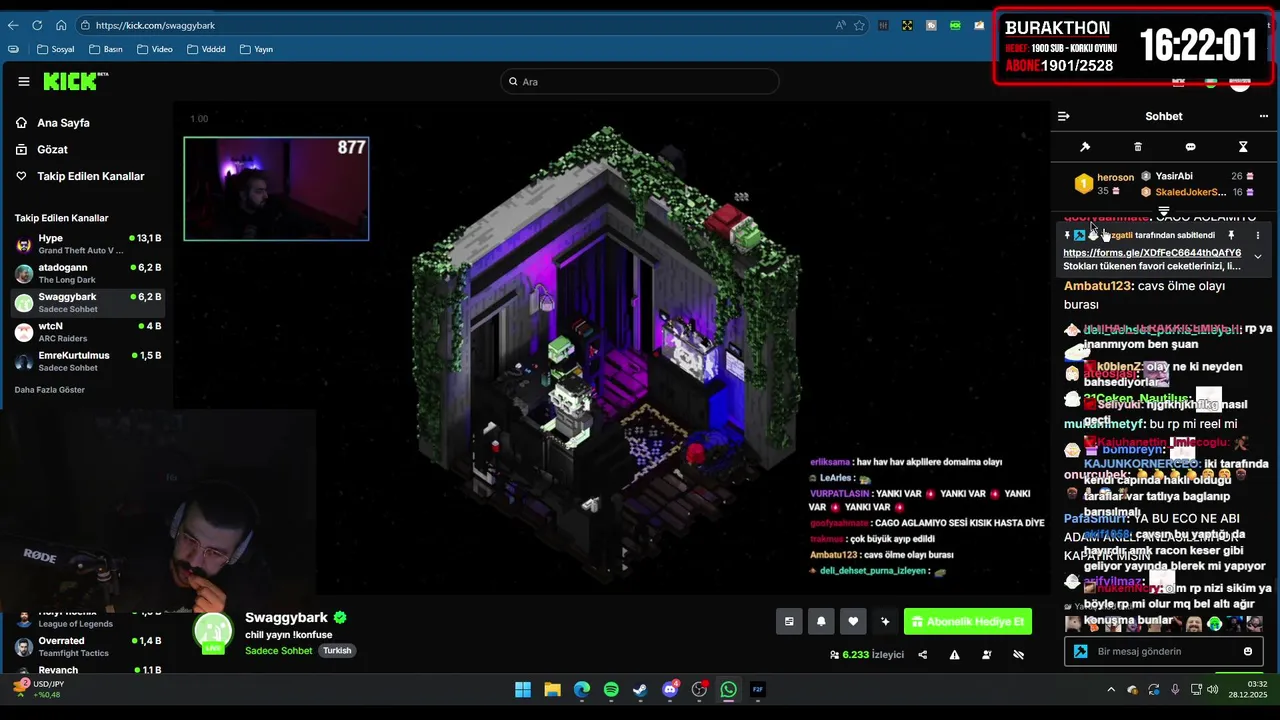Open Spotify from the taskbar
The image size is (1280, 720).
(x=611, y=690)
